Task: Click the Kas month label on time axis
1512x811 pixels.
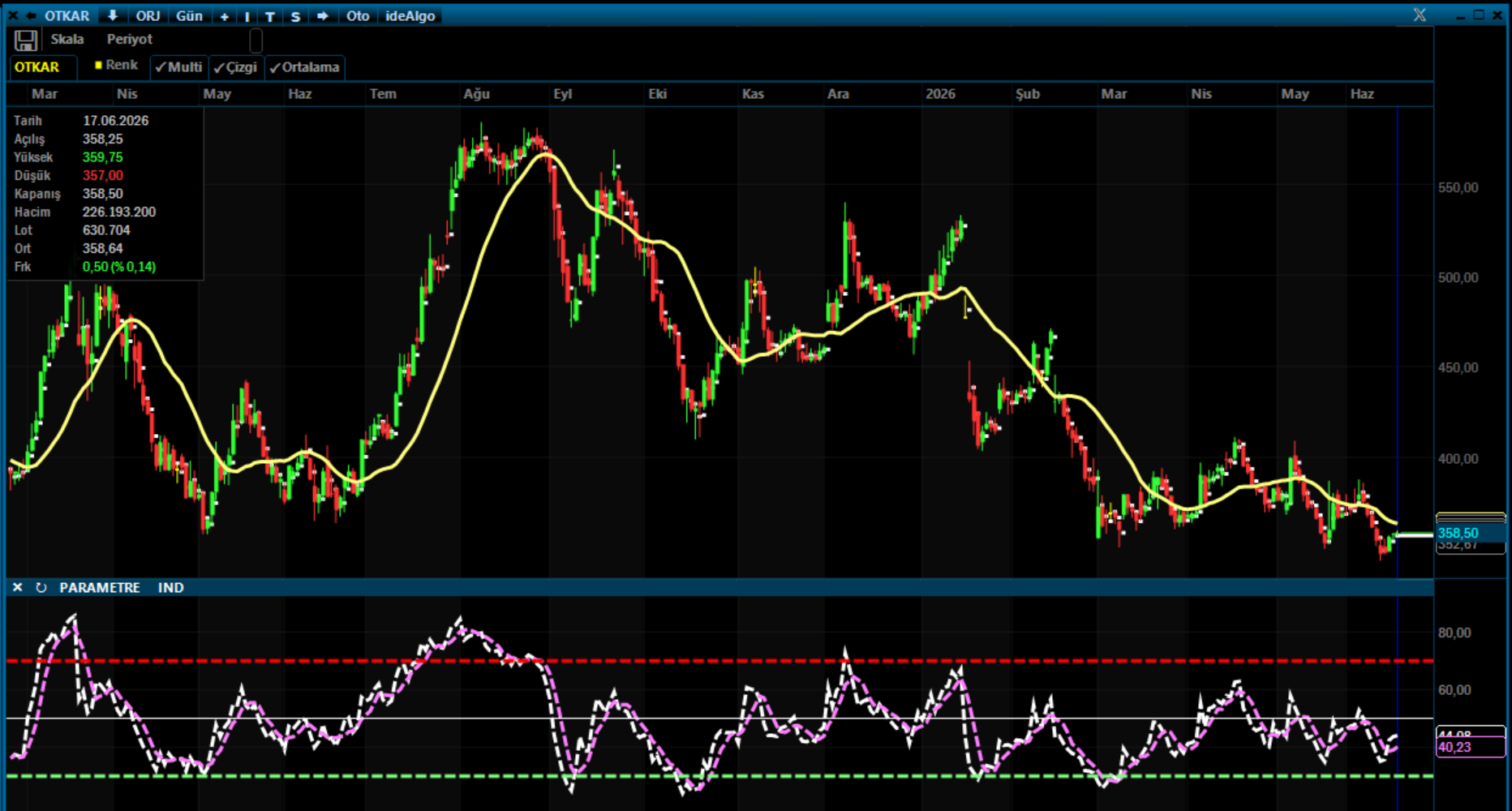Action: click(x=753, y=94)
